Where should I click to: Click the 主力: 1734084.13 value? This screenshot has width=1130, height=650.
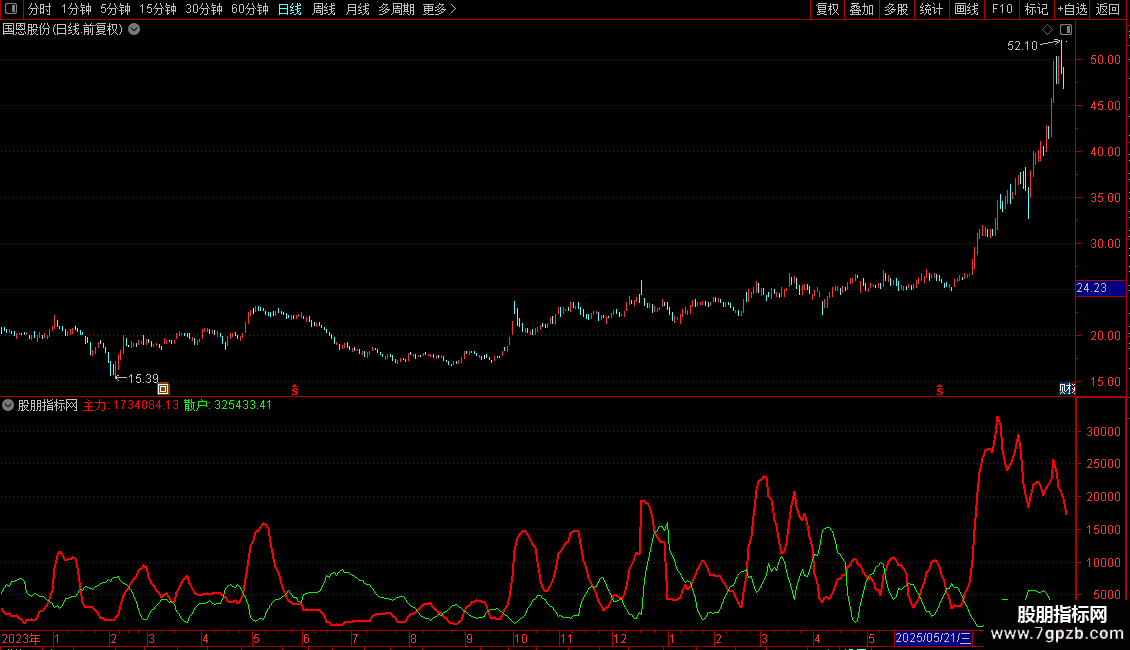click(131, 405)
